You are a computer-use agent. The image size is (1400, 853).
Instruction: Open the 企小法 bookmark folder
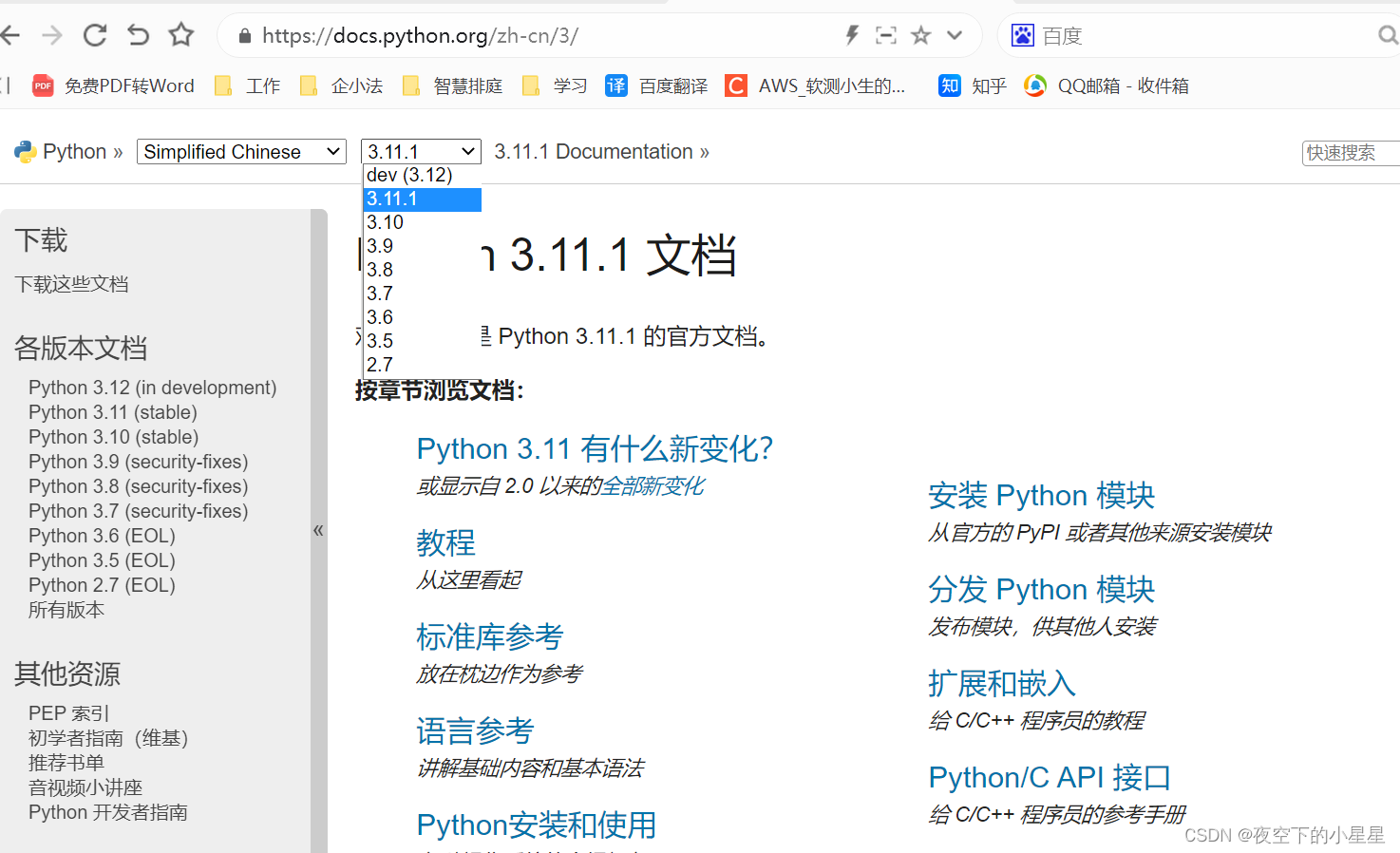pos(341,85)
